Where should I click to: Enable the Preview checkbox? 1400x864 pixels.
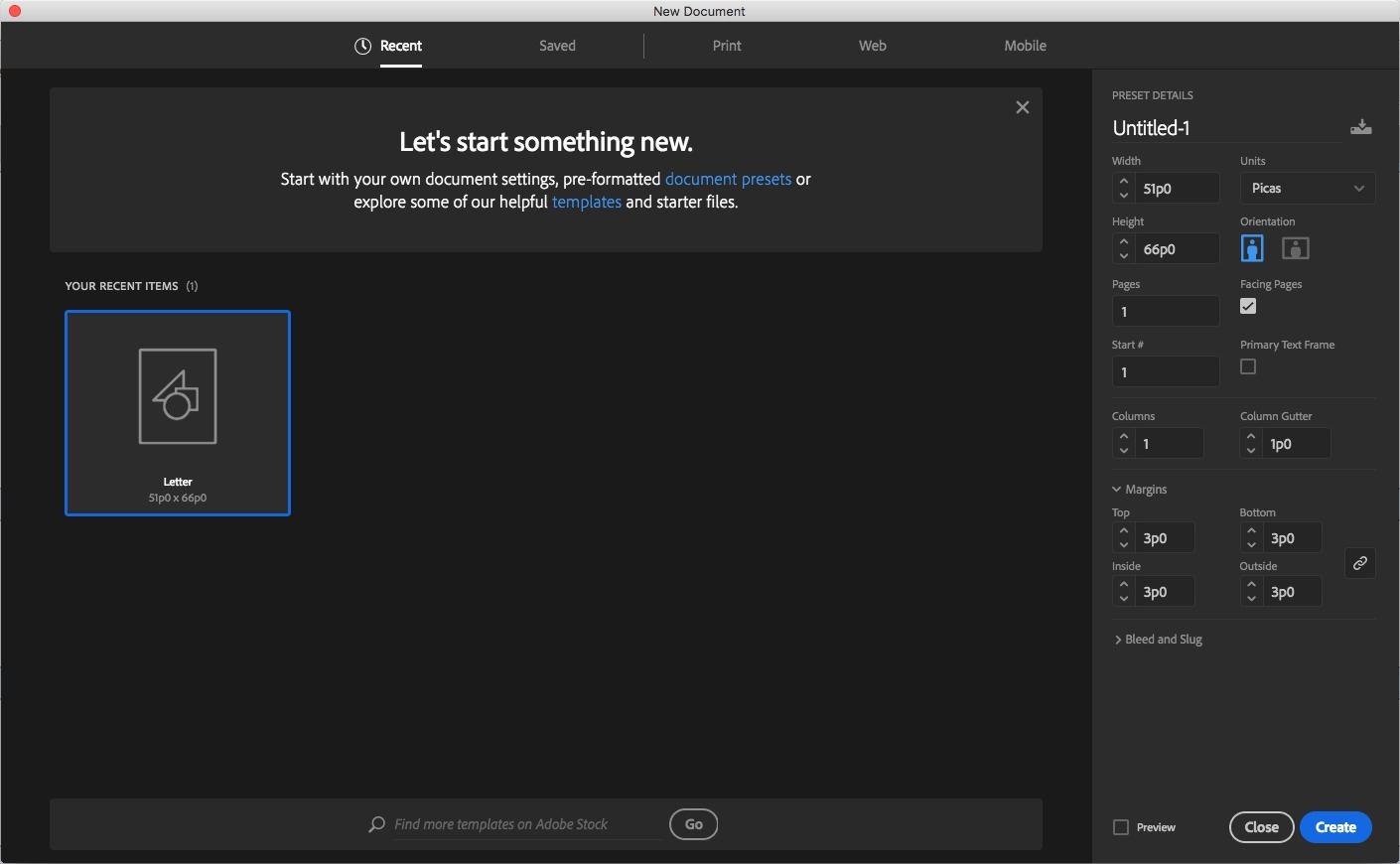[x=1121, y=827]
